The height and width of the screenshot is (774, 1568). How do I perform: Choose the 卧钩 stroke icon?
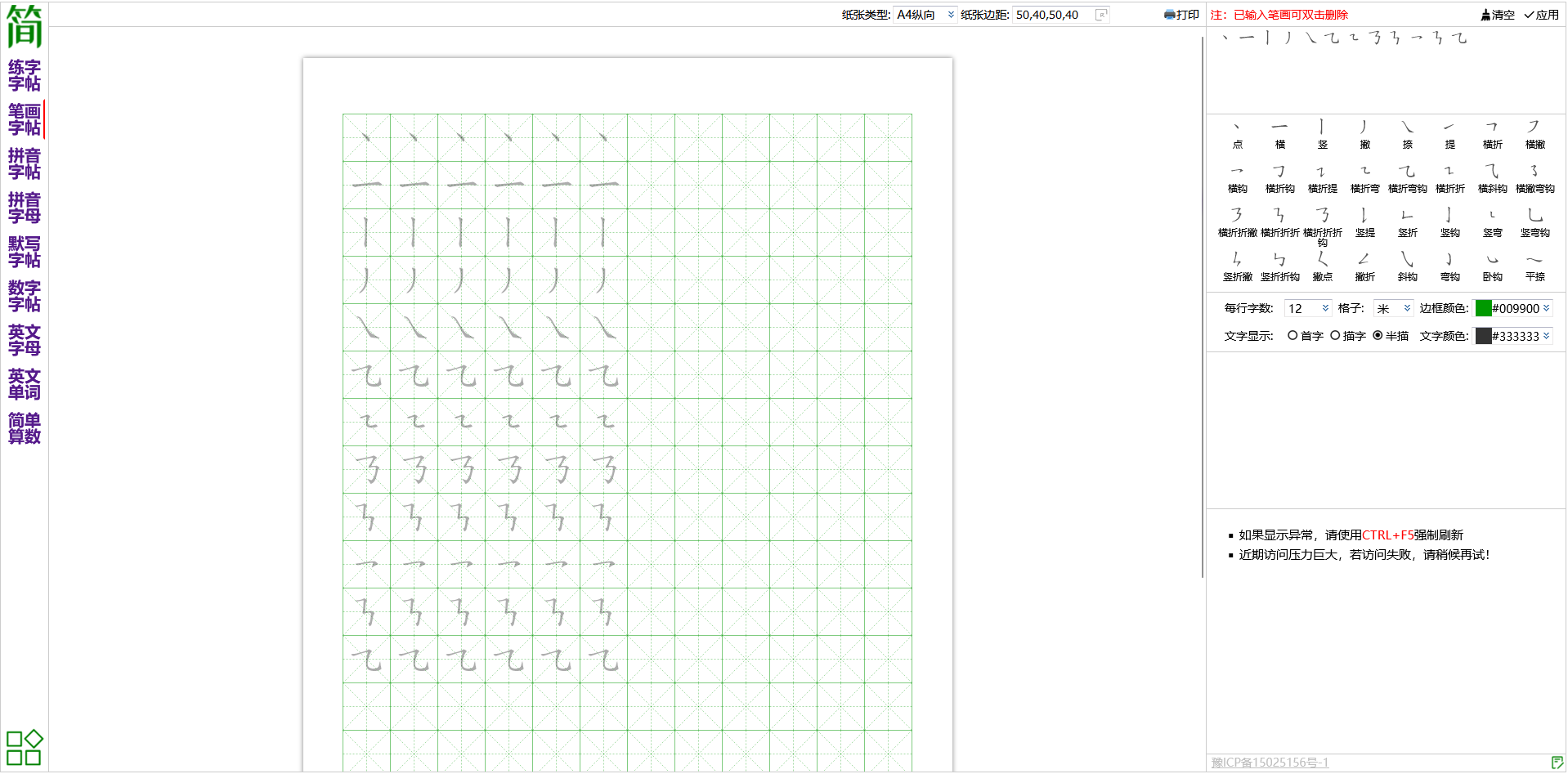[1492, 266]
